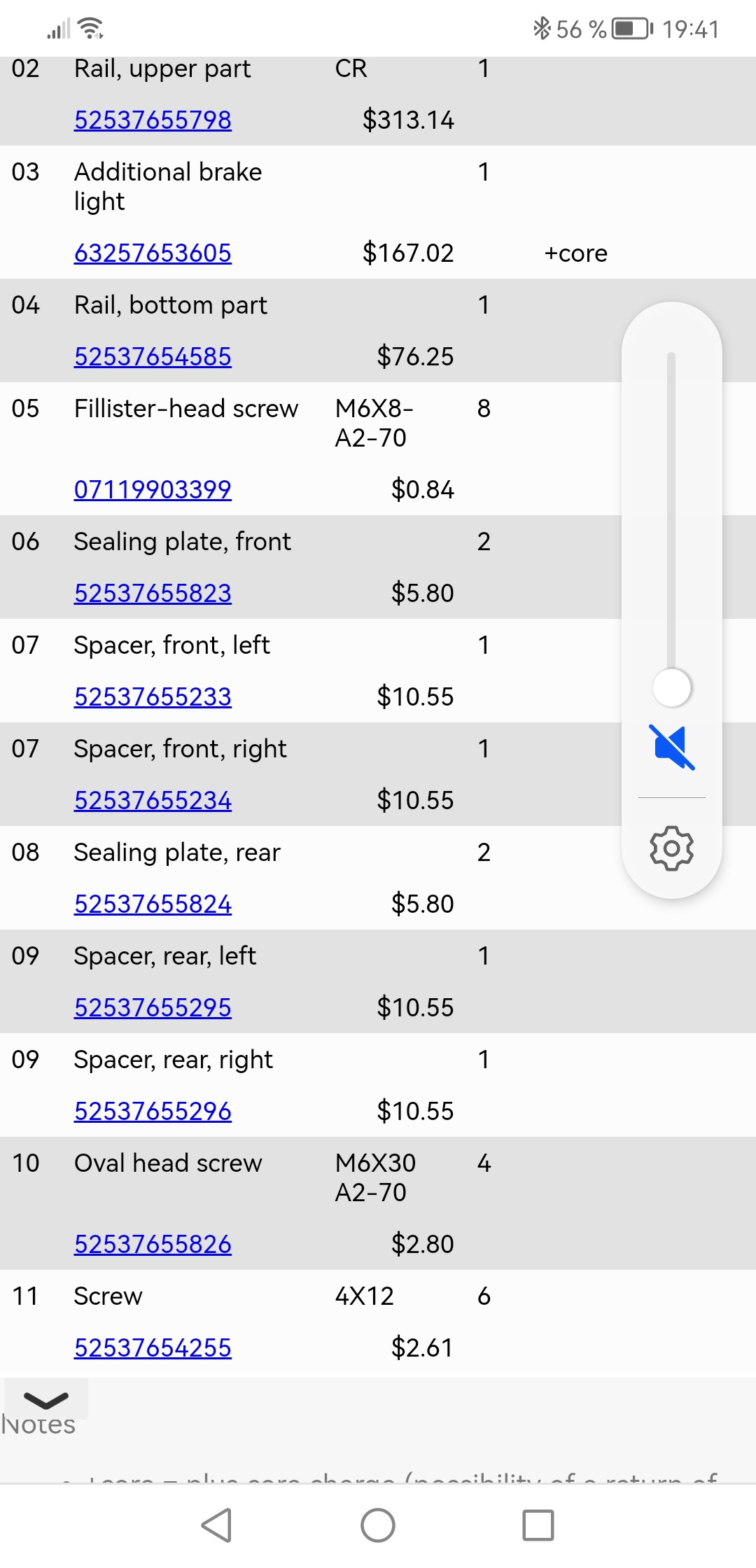The image size is (756, 1568).
Task: Open Oval head screw link 52537655826
Action: 153,1244
